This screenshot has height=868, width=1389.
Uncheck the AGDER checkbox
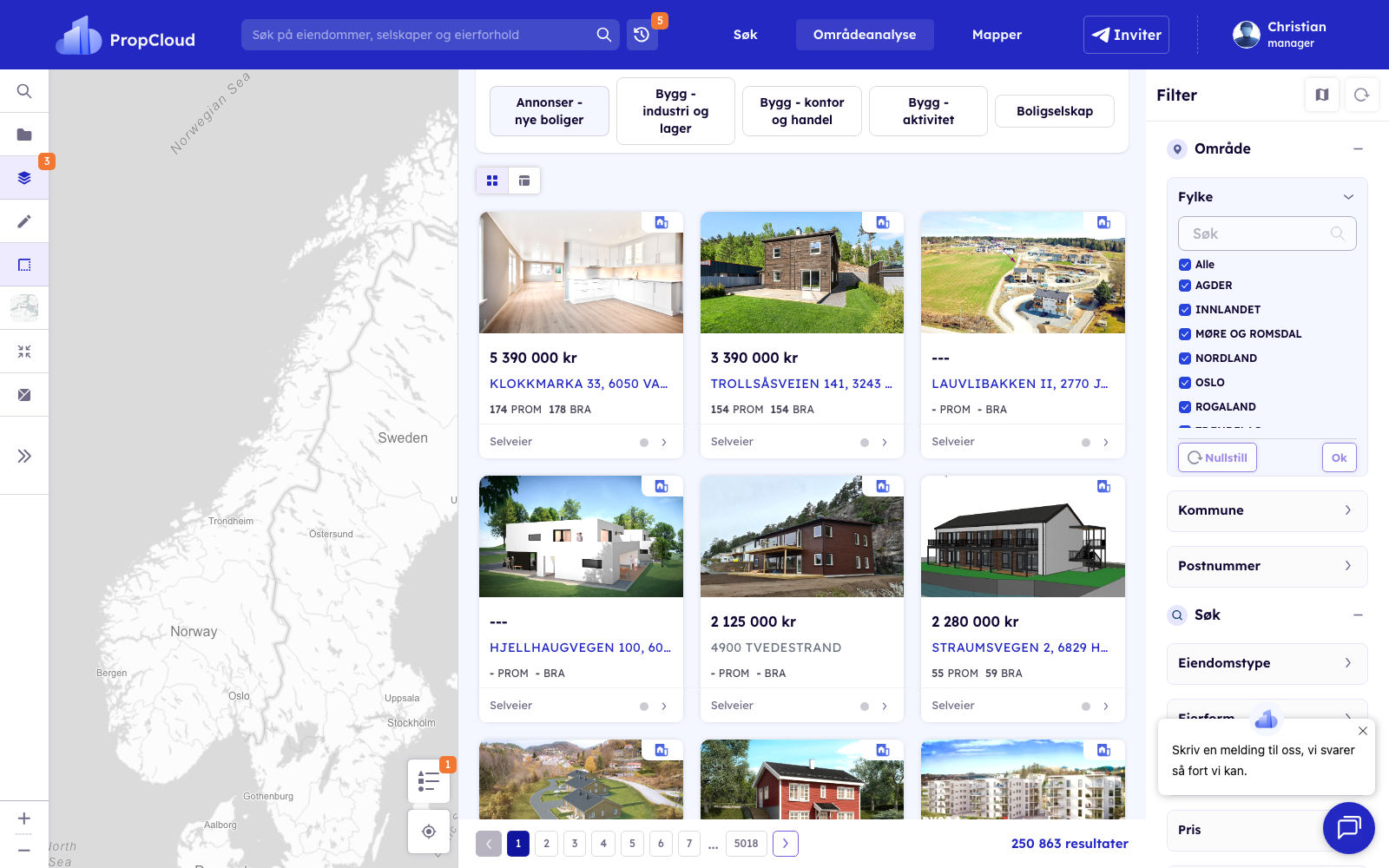click(x=1185, y=286)
